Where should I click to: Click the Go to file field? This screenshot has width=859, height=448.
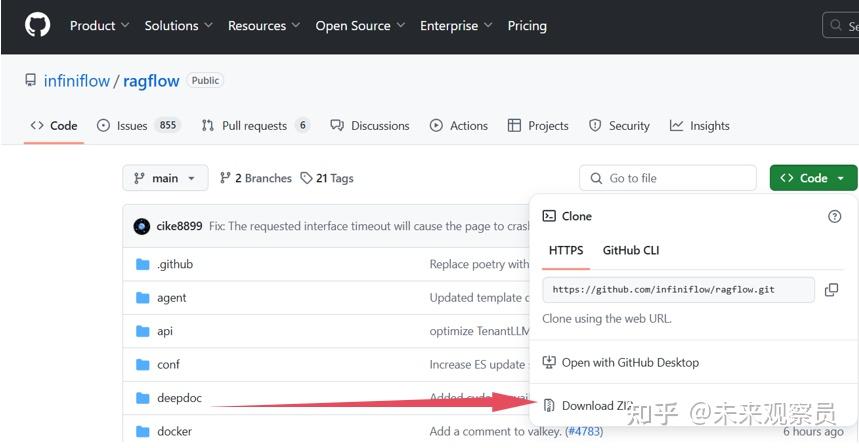(x=667, y=178)
